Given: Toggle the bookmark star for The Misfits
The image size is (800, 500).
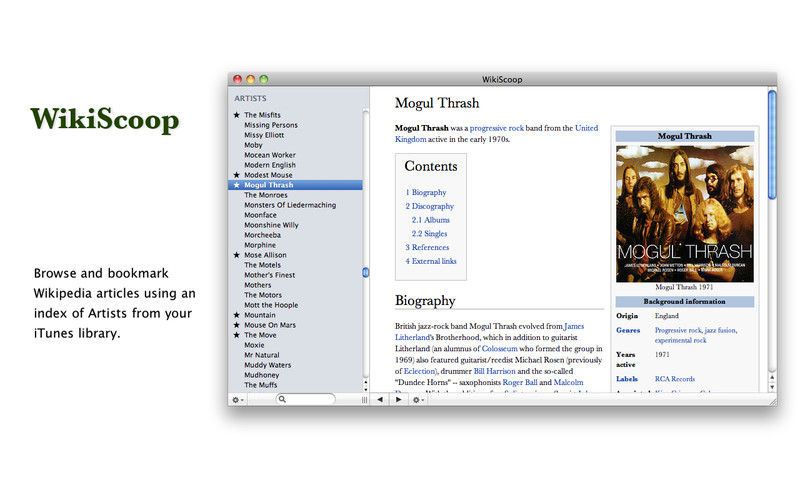Looking at the screenshot, I should pyautogui.click(x=236, y=115).
